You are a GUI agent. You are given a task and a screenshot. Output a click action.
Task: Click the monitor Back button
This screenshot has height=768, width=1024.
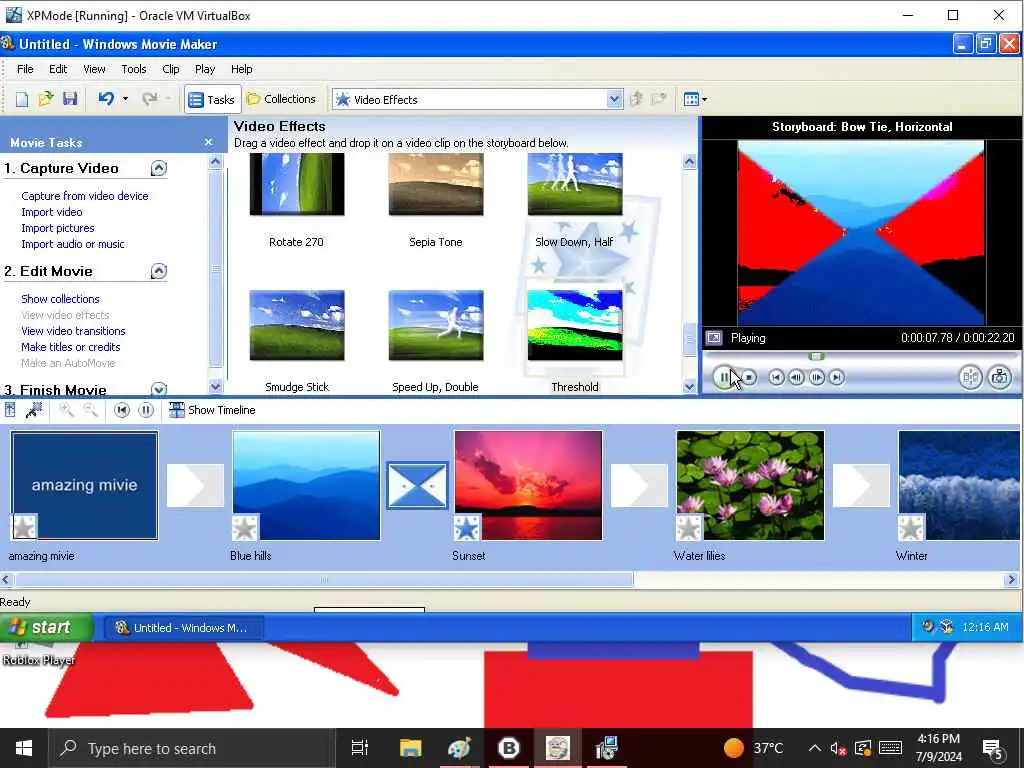(776, 377)
